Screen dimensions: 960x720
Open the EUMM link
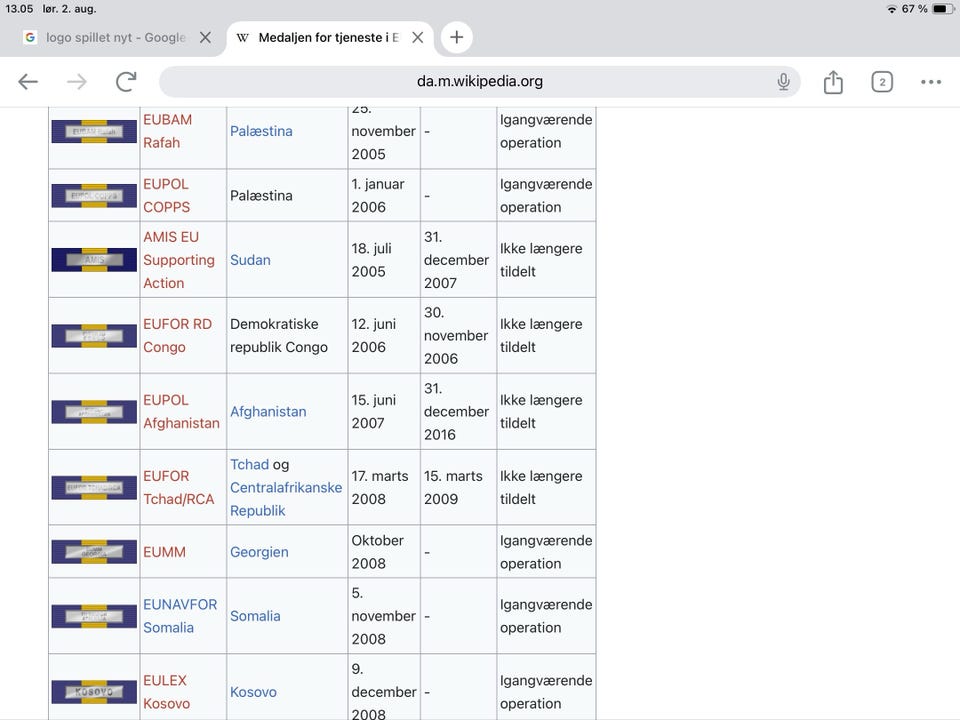click(164, 552)
